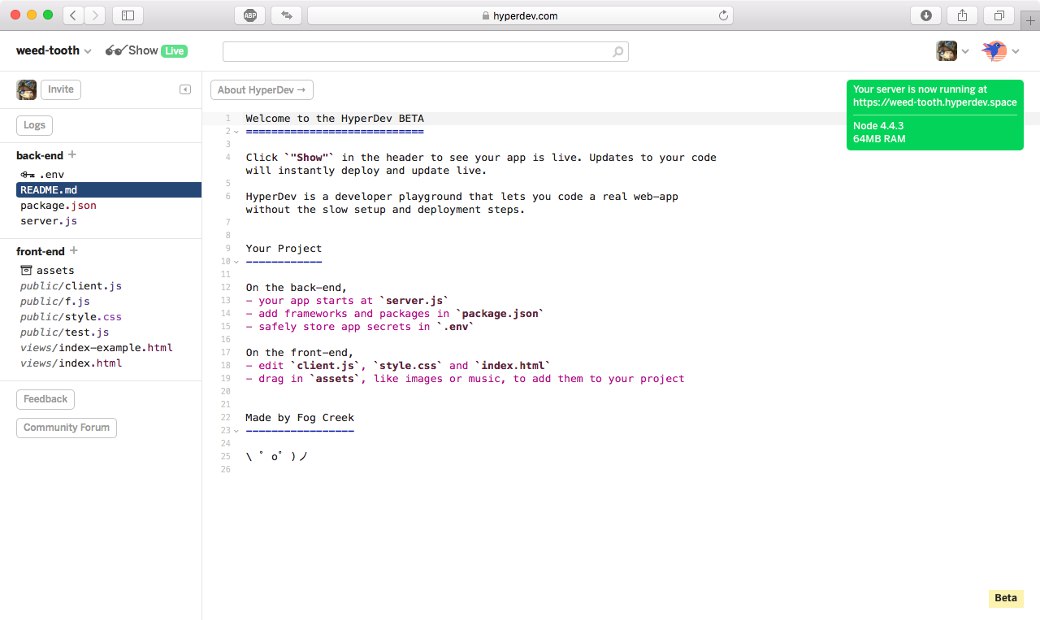Click the Safari share icon
Viewport: 1040px width, 620px height.
(x=962, y=15)
